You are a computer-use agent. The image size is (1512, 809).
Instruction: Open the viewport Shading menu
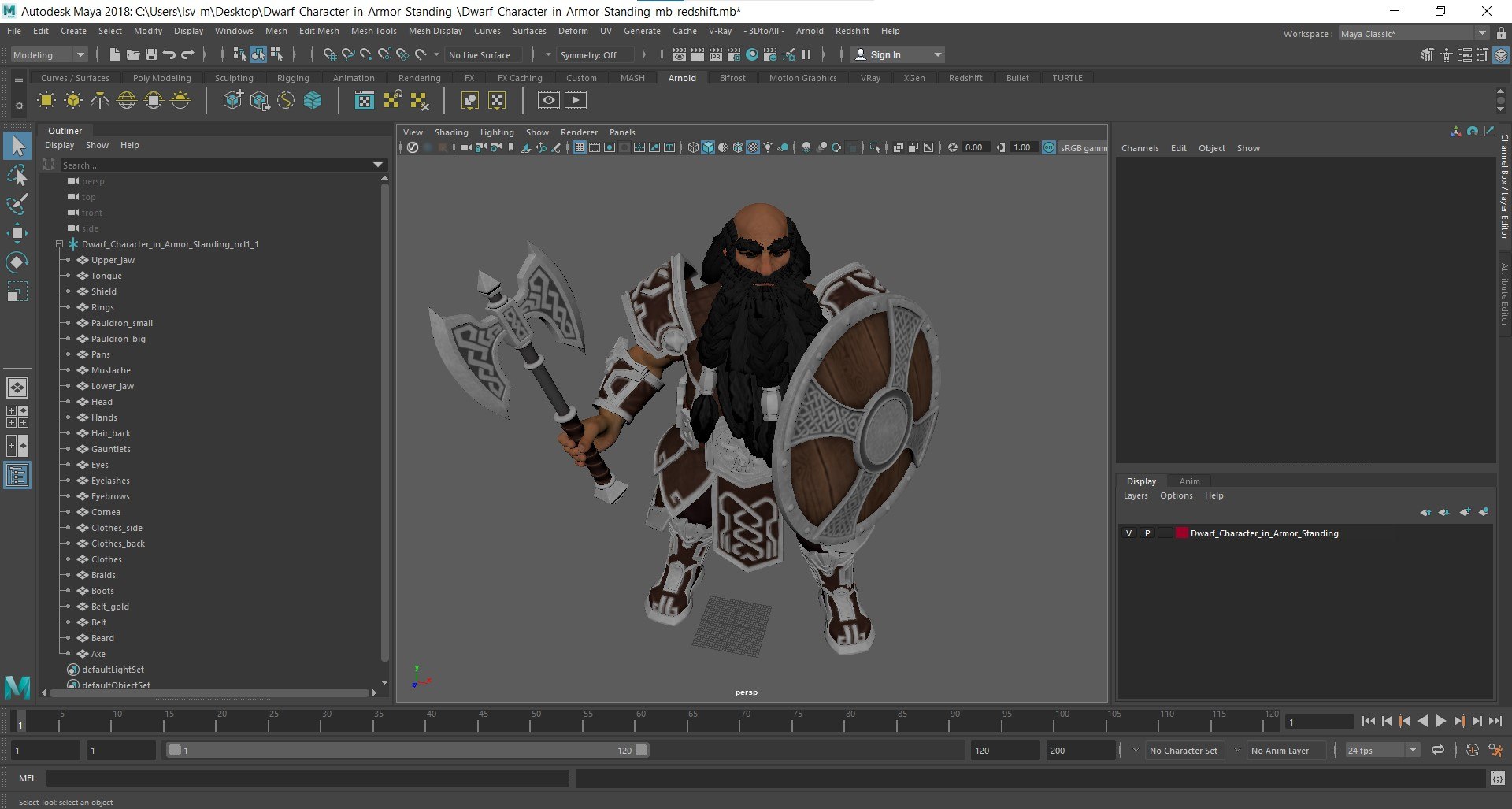point(451,132)
